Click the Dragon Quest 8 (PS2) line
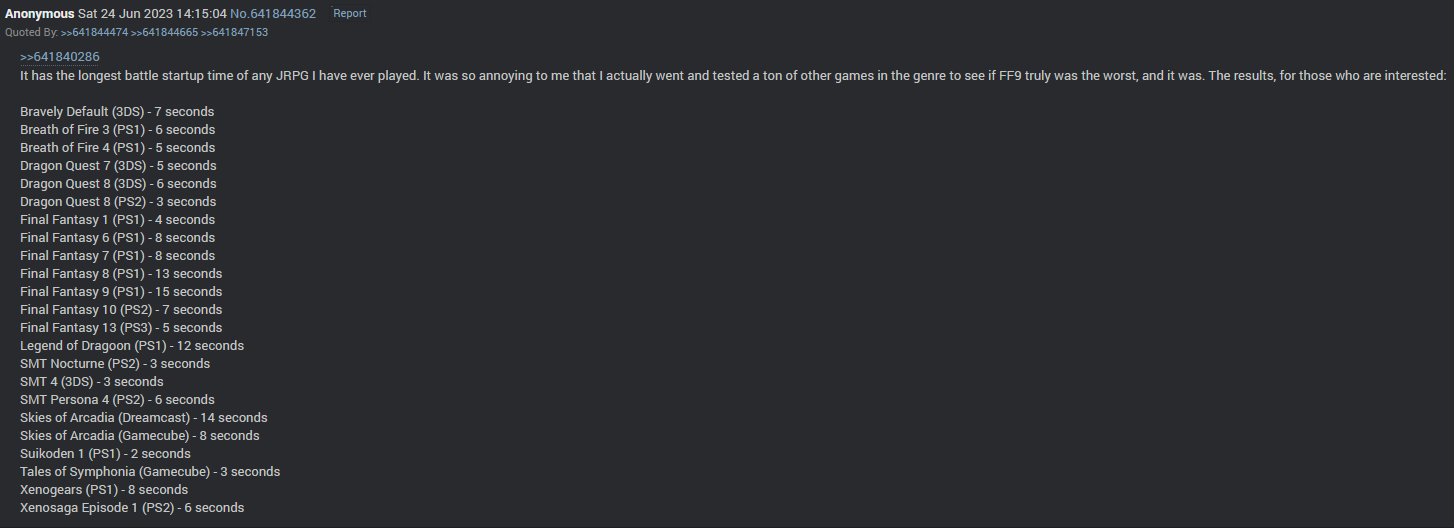 pyautogui.click(x=118, y=202)
